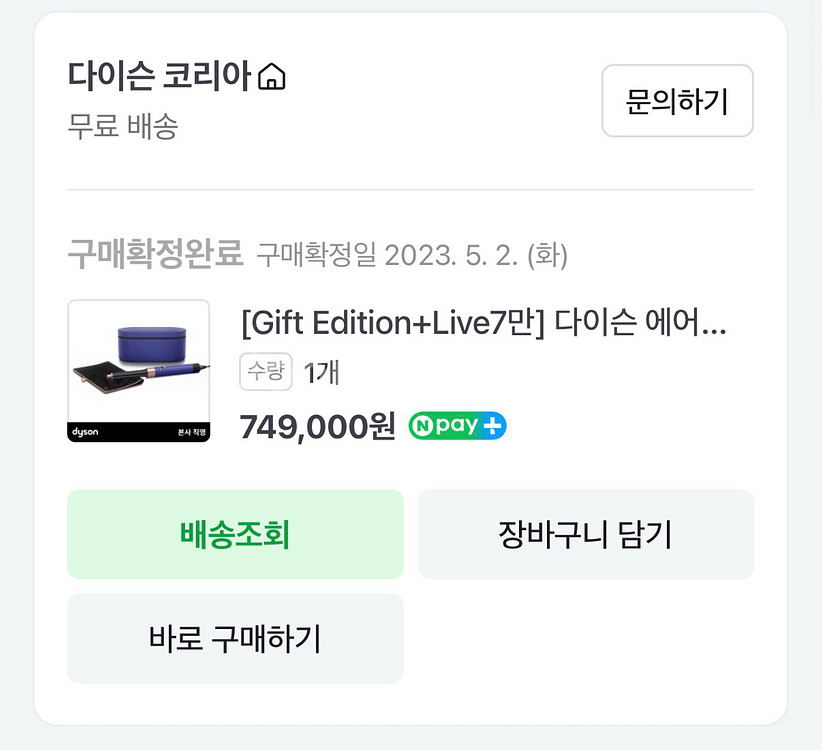Click the 749,000원 price text
Viewport: 822px width, 750px height.
pyautogui.click(x=318, y=426)
